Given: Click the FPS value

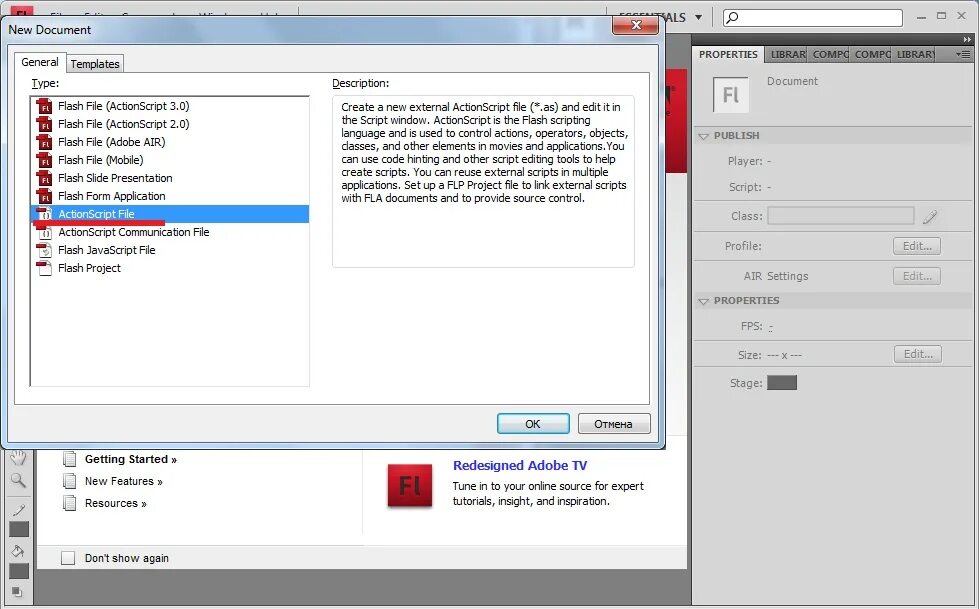Looking at the screenshot, I should click(771, 326).
